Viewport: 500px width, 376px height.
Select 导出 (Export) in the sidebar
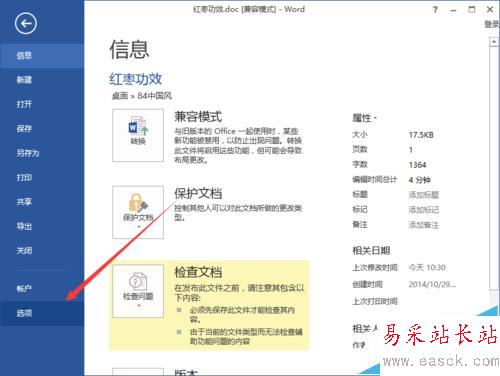[x=42, y=226]
